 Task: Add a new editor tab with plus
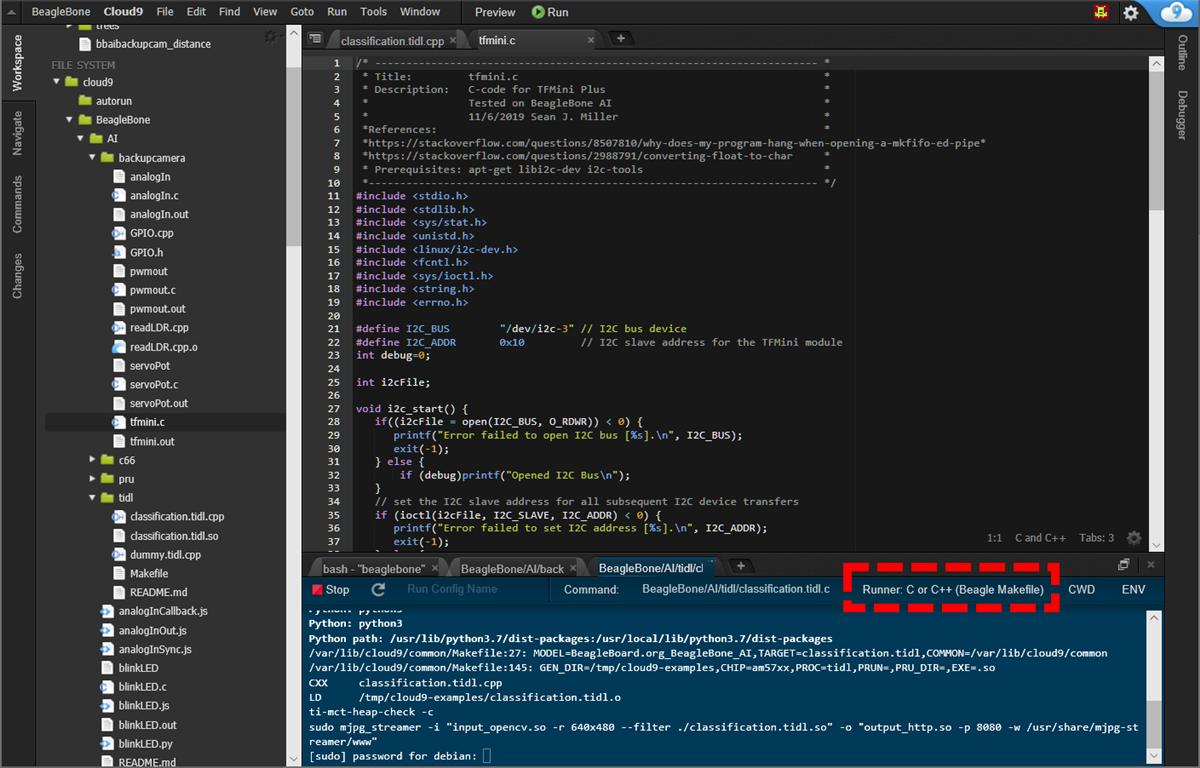coord(620,39)
